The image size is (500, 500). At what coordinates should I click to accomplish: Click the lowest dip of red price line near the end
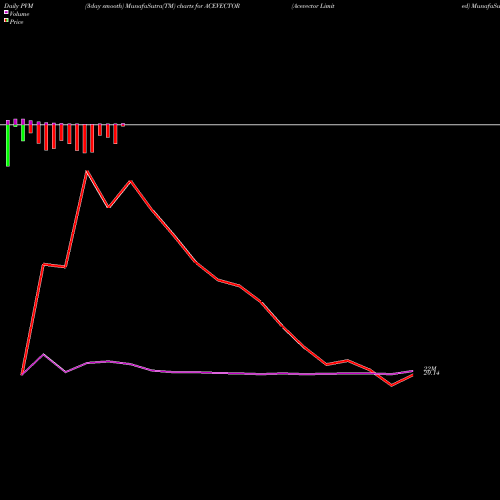[x=392, y=386]
